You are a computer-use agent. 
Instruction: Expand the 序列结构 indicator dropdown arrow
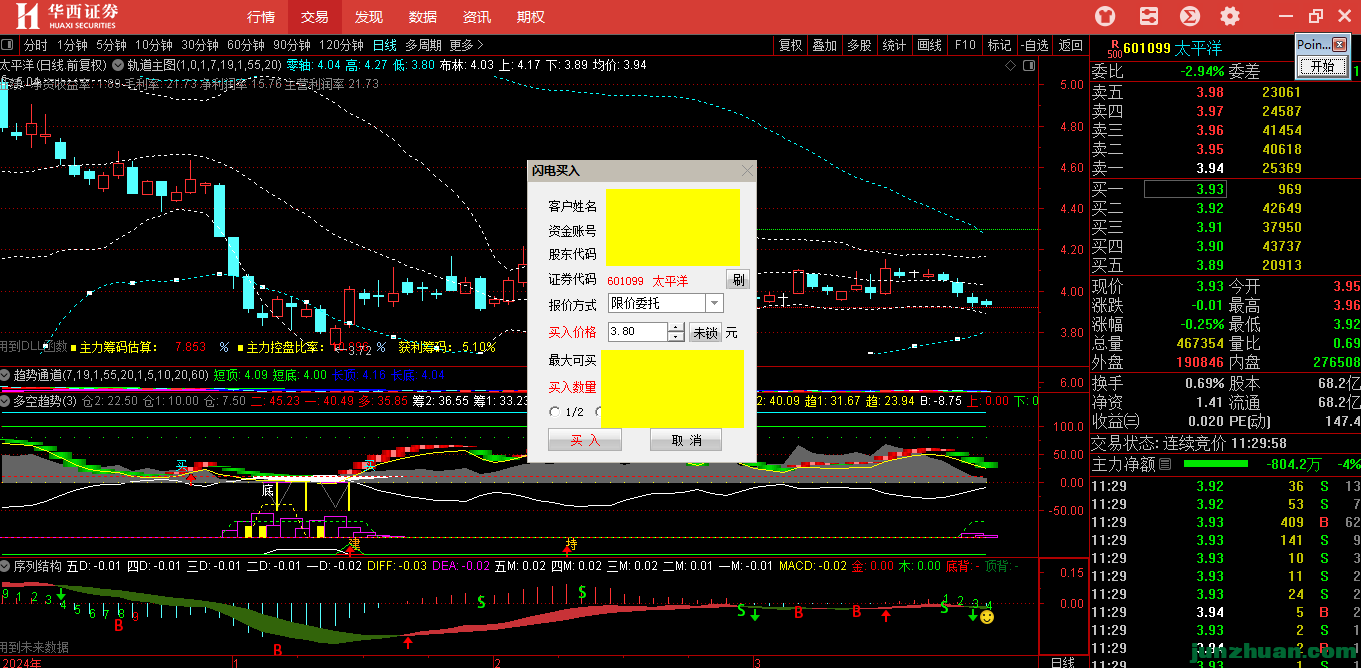click(6, 566)
